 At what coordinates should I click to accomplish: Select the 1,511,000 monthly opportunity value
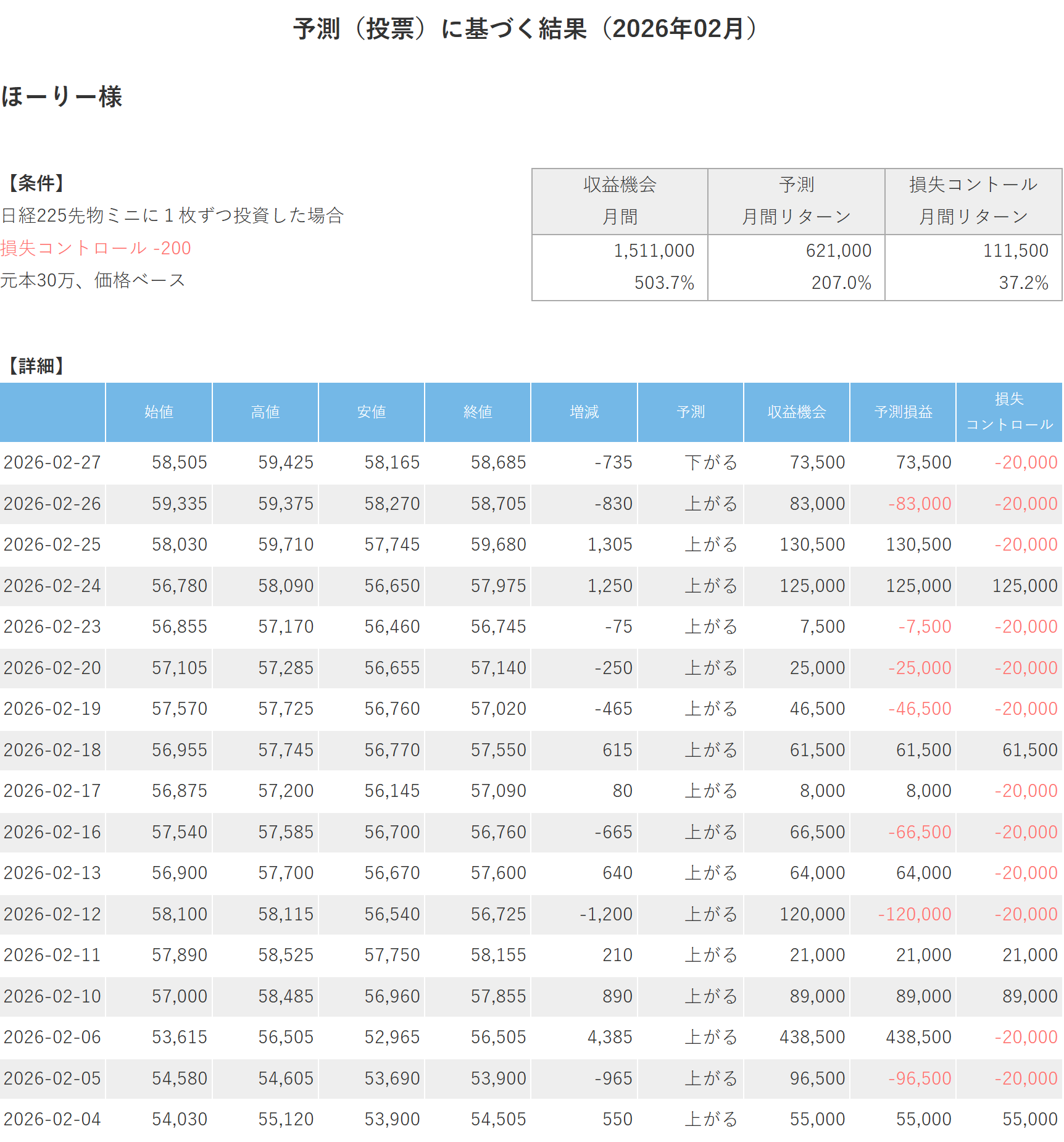[x=654, y=251]
